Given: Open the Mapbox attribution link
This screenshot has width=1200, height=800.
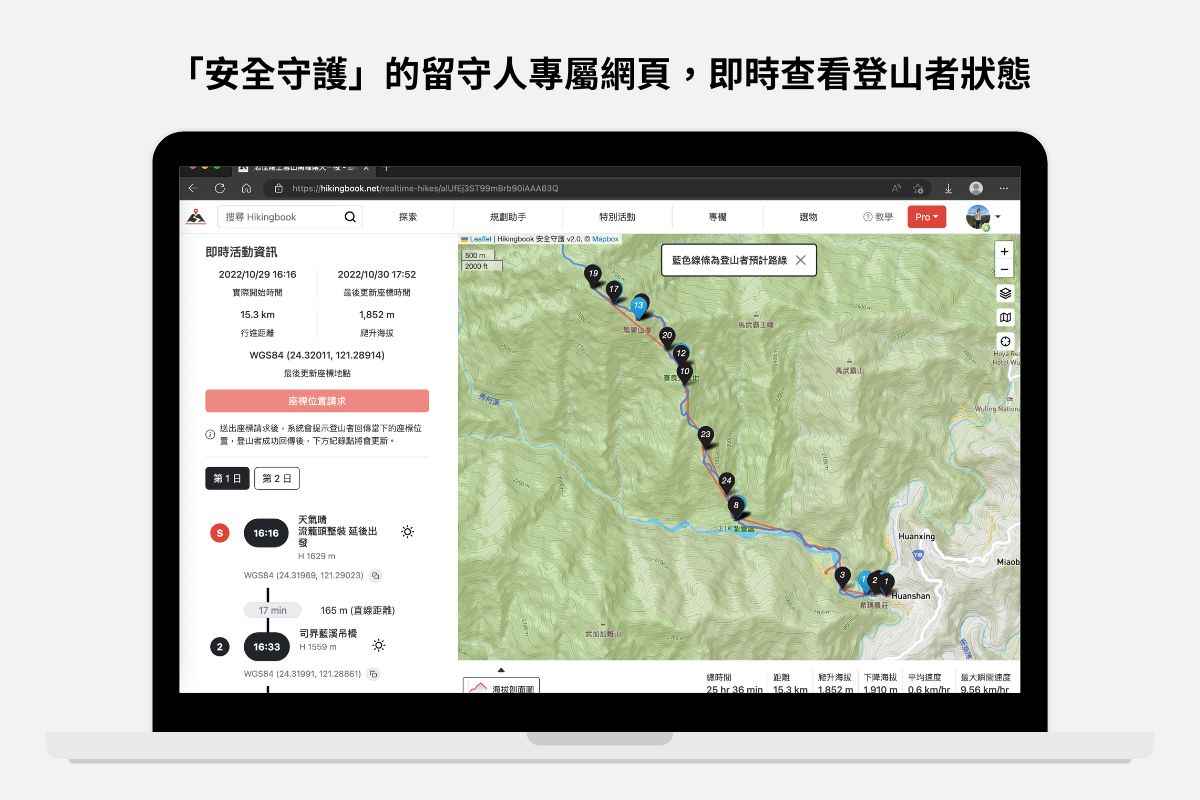Looking at the screenshot, I should [606, 239].
